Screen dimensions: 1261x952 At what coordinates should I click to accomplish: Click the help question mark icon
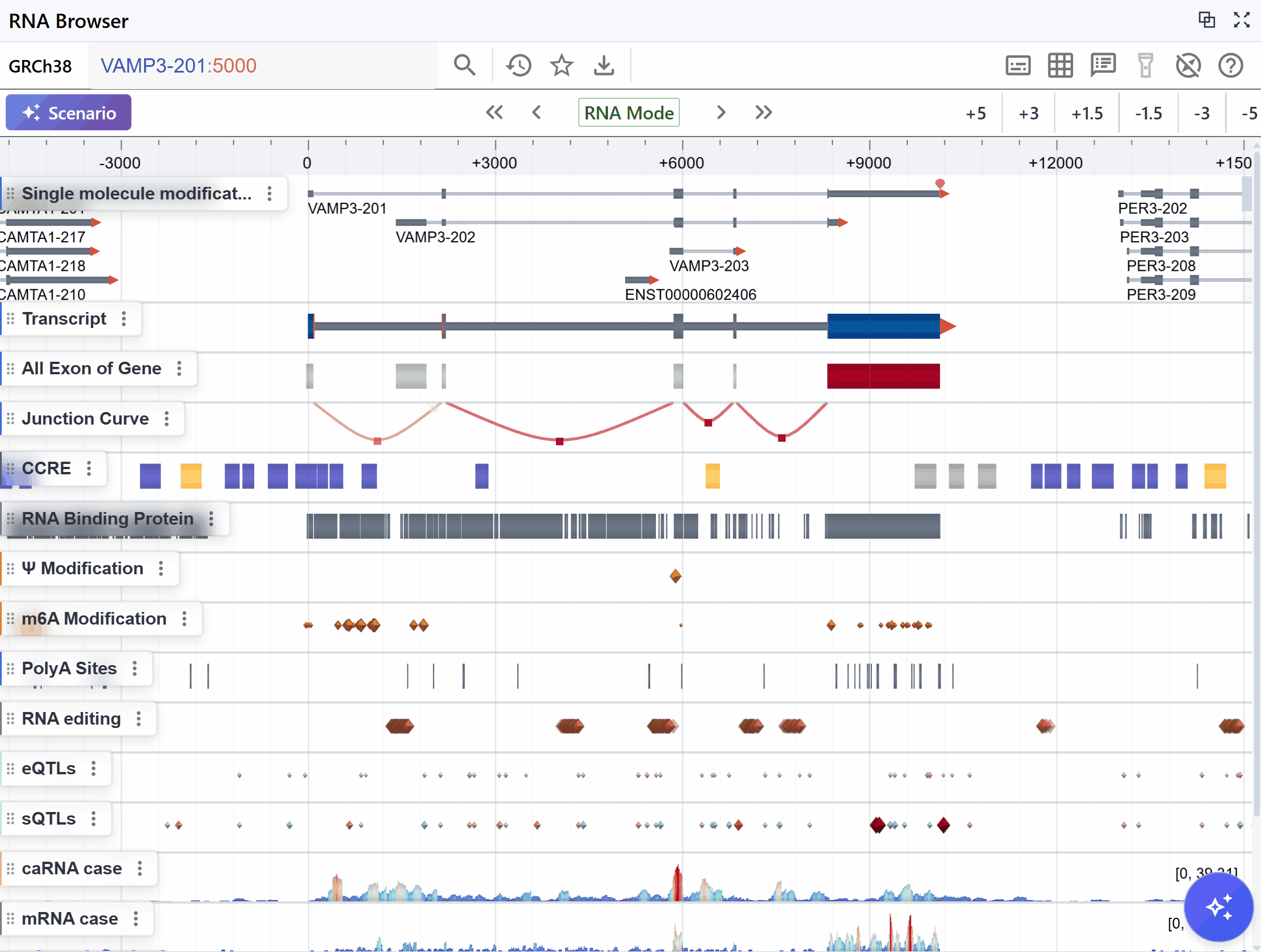click(1230, 65)
